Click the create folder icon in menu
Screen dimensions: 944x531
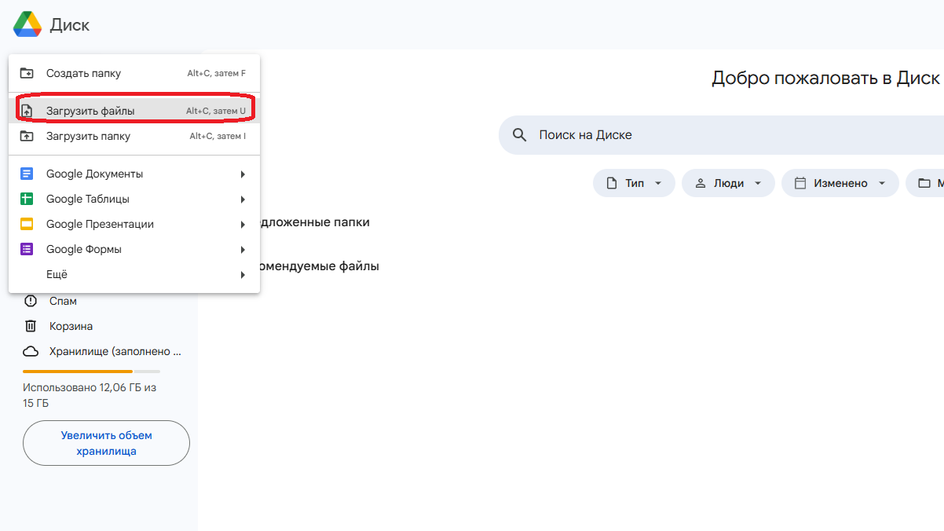(26, 73)
